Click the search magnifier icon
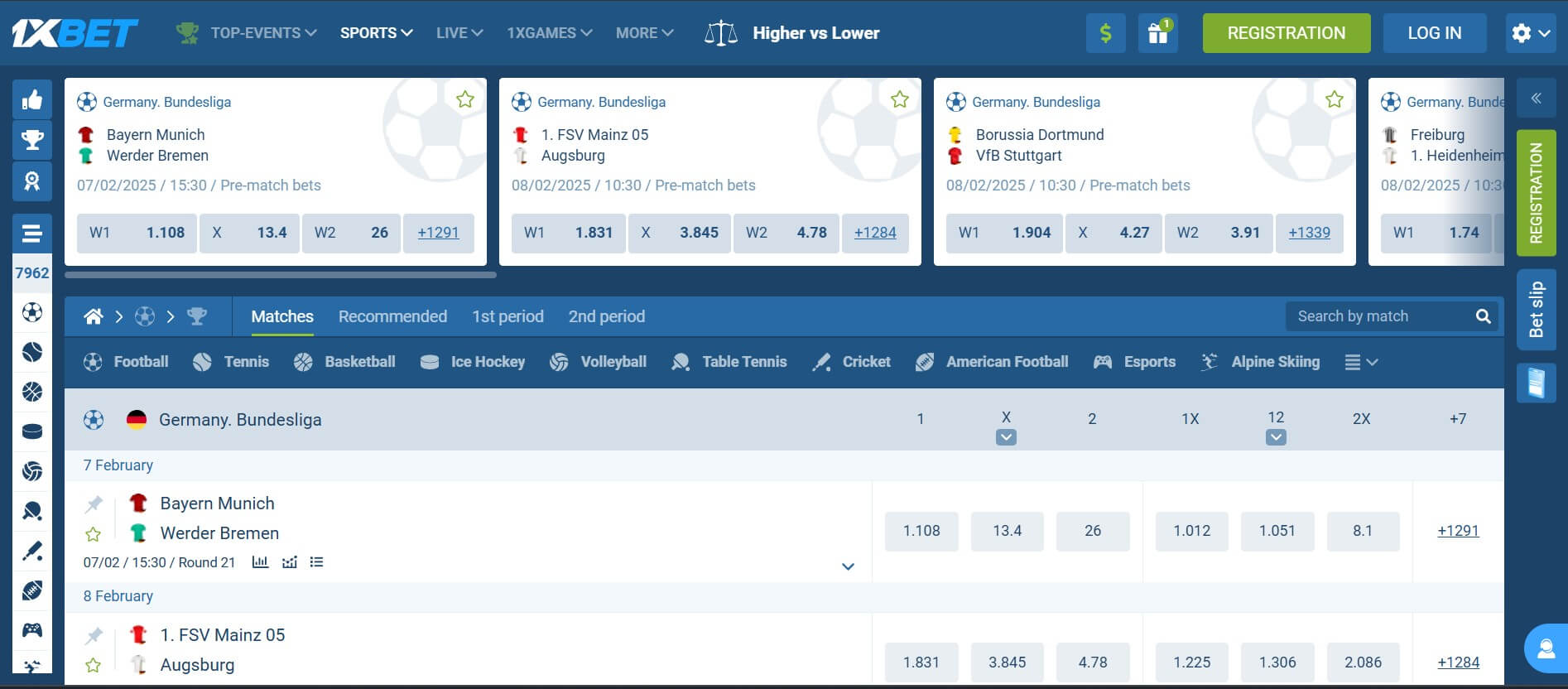 tap(1483, 316)
